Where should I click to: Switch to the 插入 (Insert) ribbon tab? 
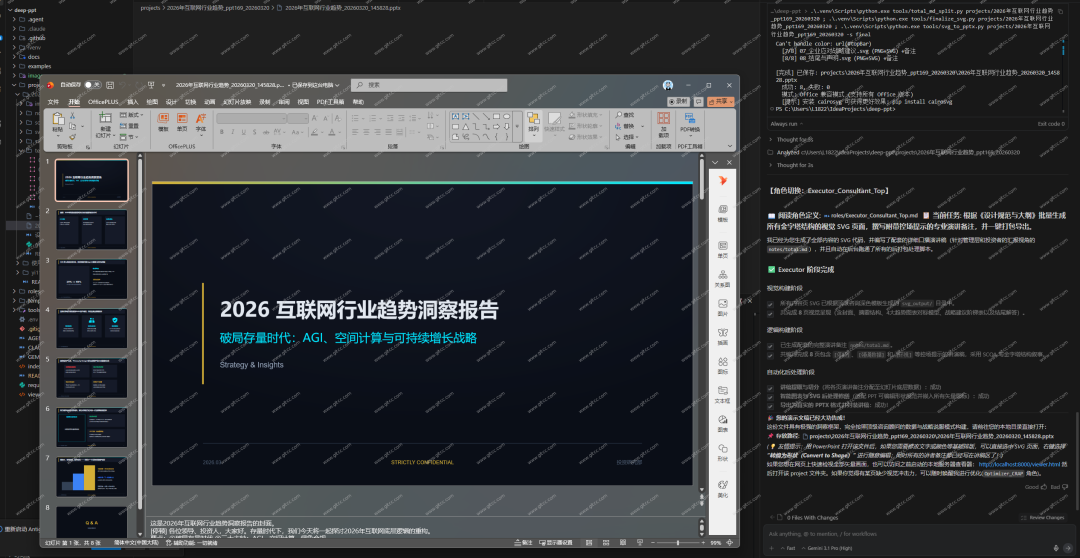click(133, 101)
